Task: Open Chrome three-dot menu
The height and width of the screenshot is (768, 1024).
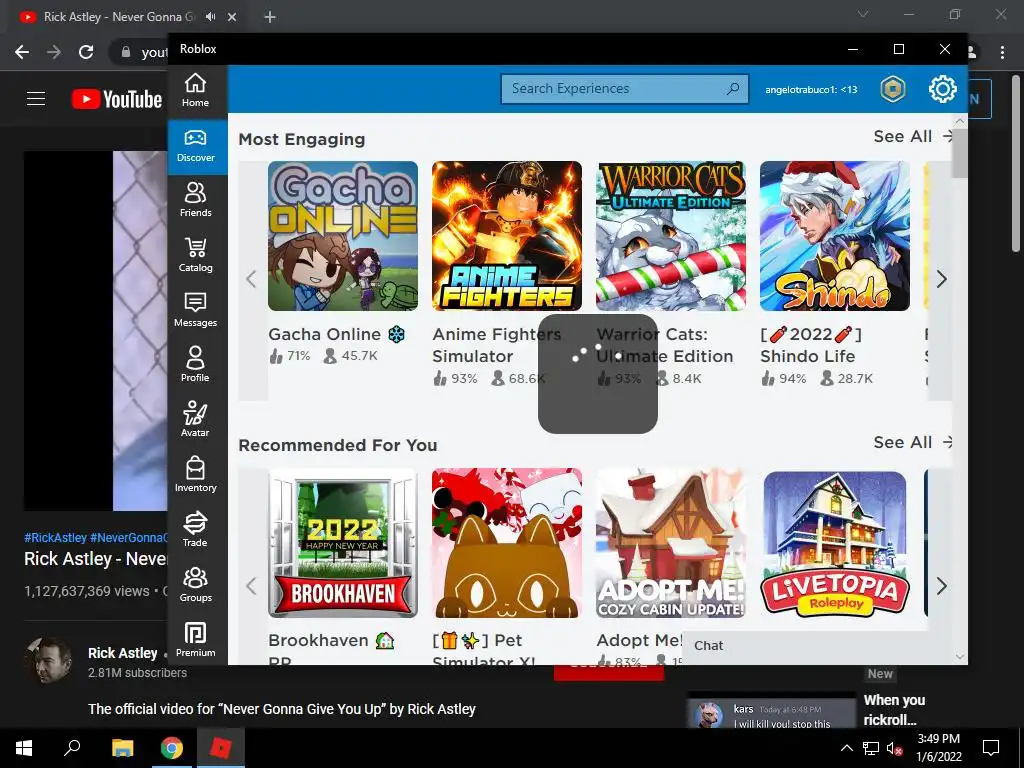Action: point(1002,52)
